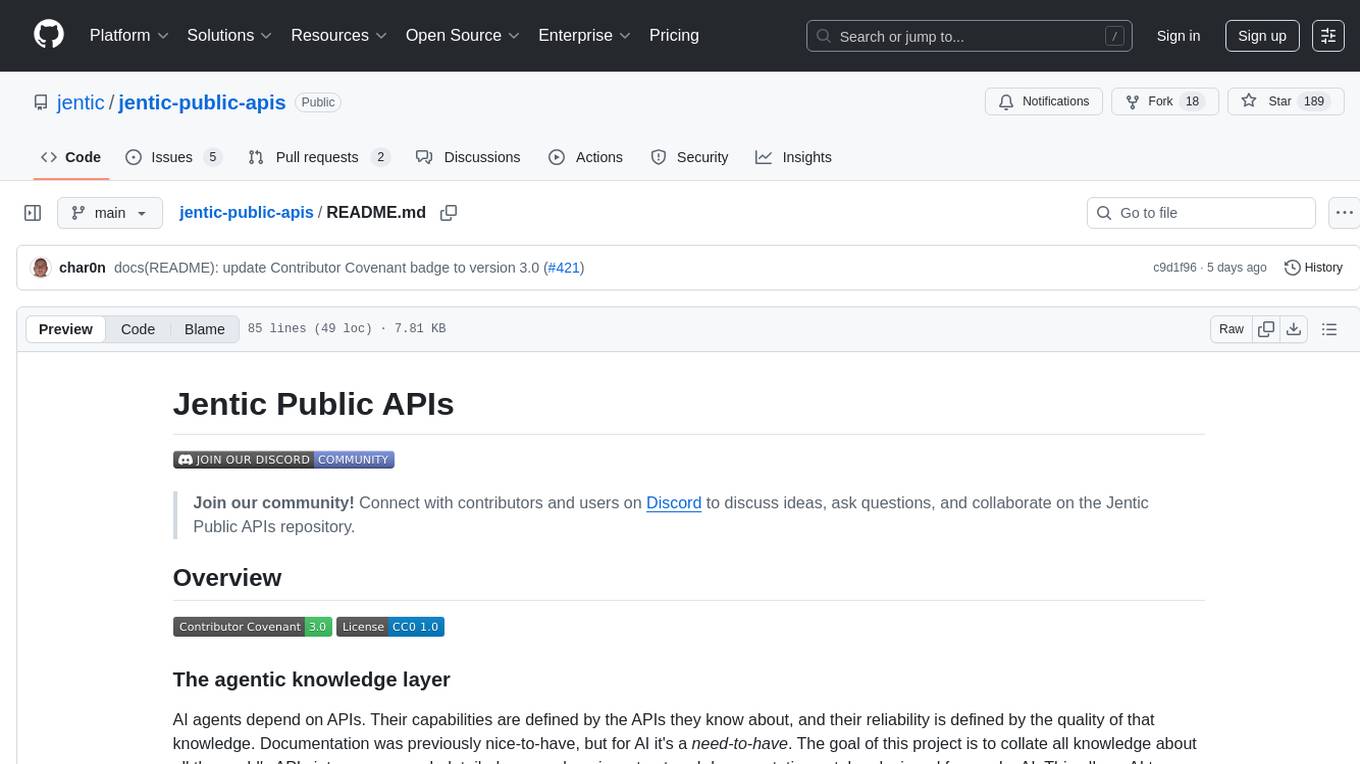Image resolution: width=1360 pixels, height=764 pixels.
Task: Open the command palette icon in header
Action: click(1328, 36)
